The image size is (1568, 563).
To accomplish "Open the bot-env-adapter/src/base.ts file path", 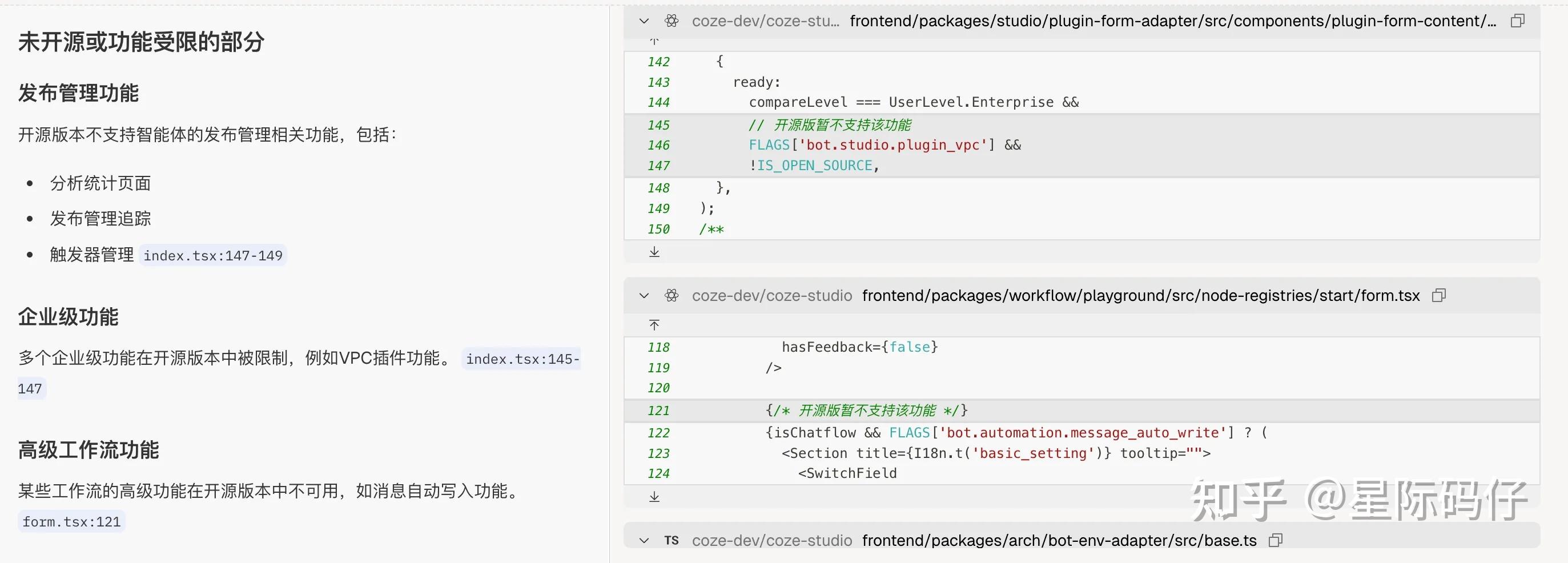I will [x=1059, y=541].
